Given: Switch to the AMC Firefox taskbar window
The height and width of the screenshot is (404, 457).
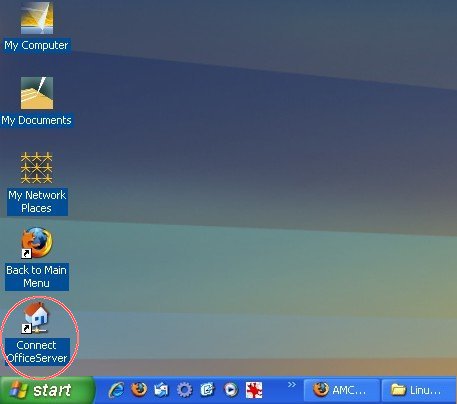Looking at the screenshot, I should 342,390.
